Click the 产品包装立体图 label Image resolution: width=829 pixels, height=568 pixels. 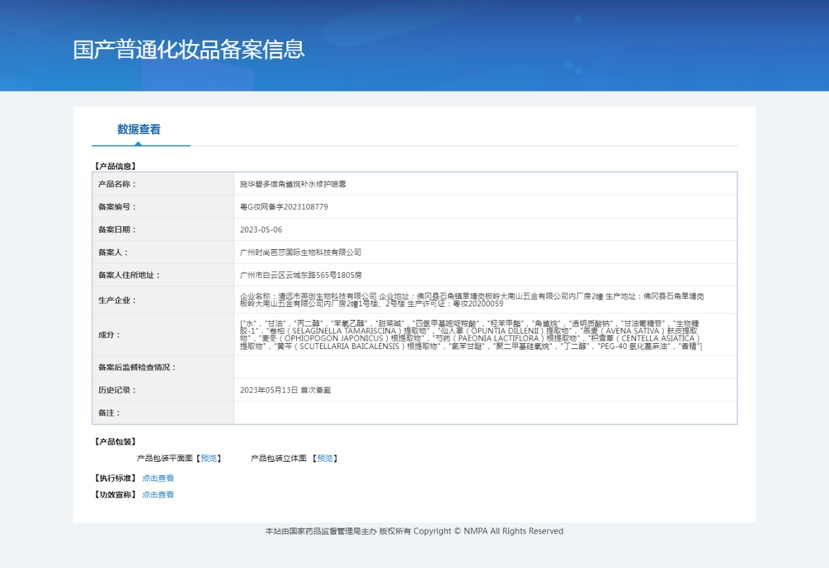pos(279,459)
